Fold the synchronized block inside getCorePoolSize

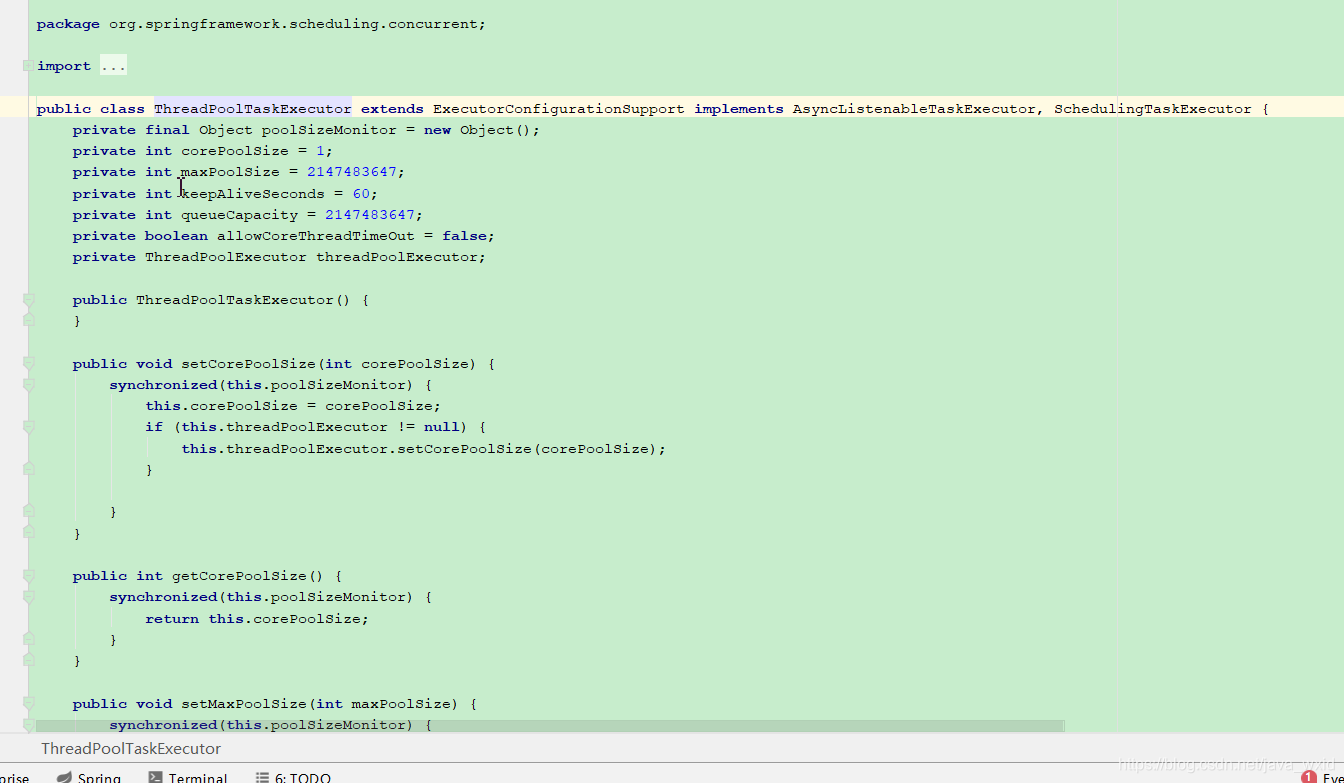[x=29, y=597]
